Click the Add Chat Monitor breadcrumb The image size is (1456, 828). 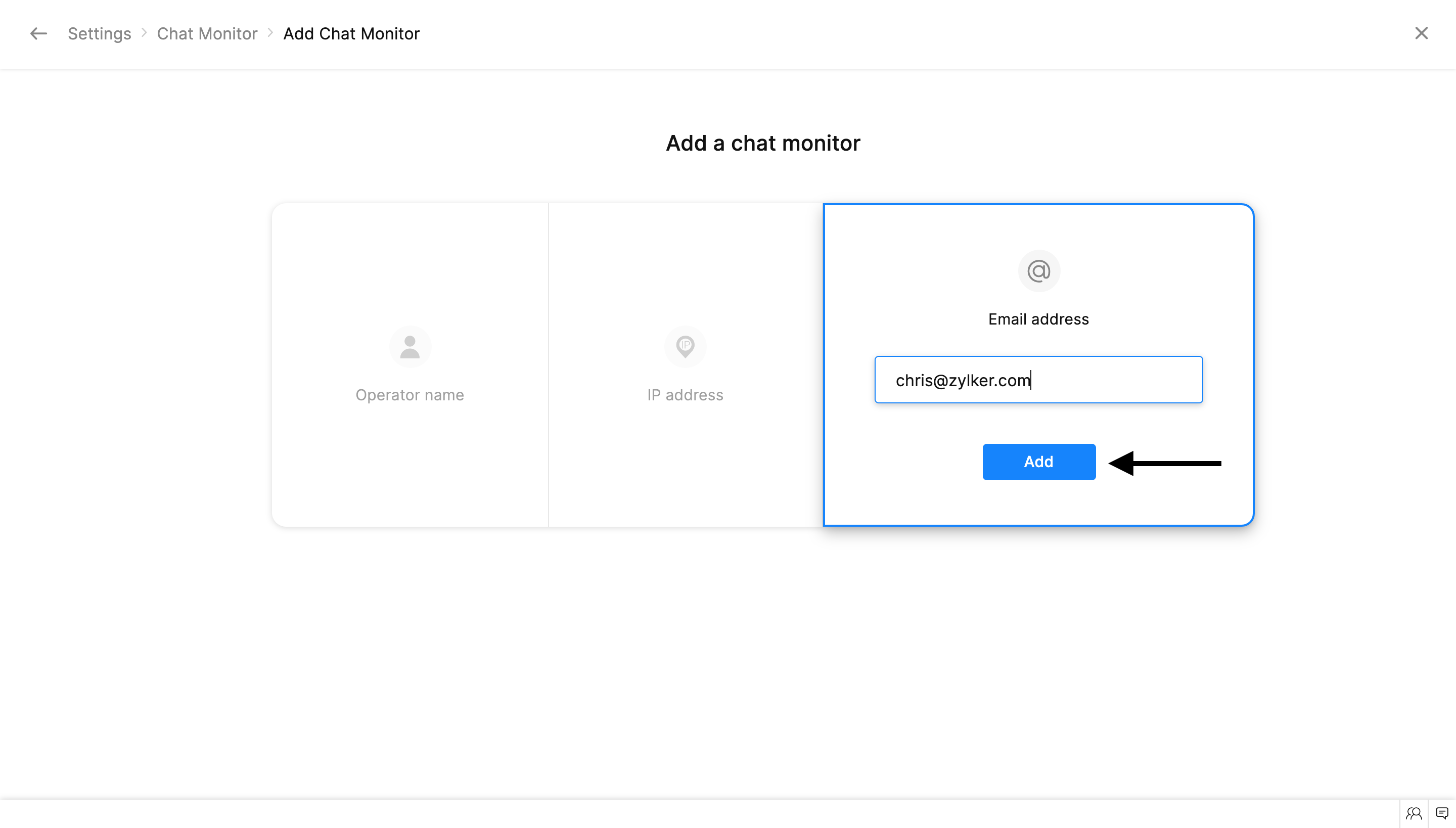[351, 33]
